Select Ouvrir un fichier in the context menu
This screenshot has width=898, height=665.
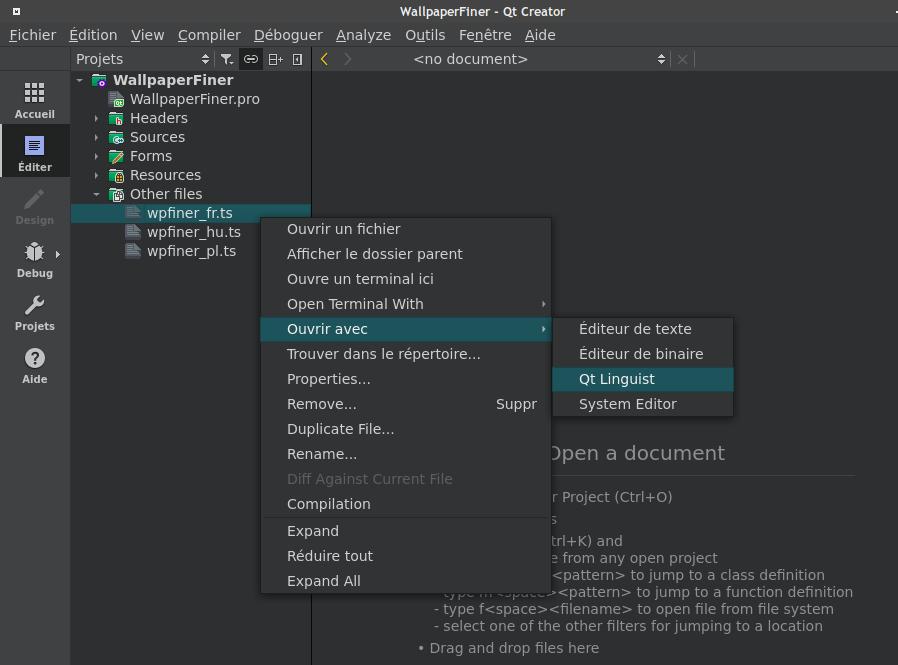(405, 229)
